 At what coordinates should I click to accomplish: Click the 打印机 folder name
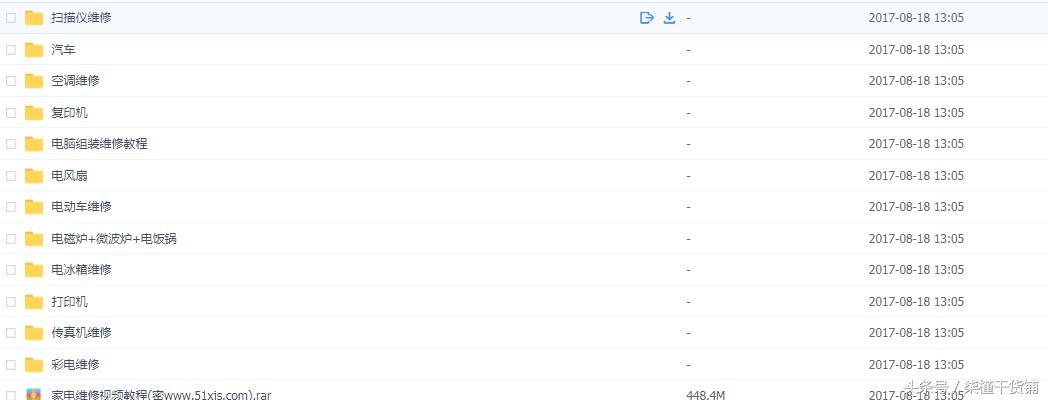pyautogui.click(x=70, y=302)
